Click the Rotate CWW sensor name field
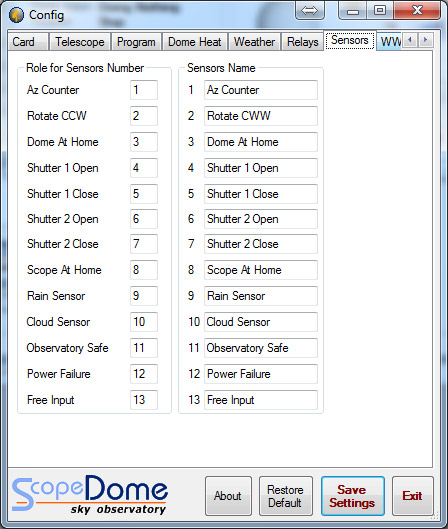Screen dimensions: 448x529 coord(260,116)
